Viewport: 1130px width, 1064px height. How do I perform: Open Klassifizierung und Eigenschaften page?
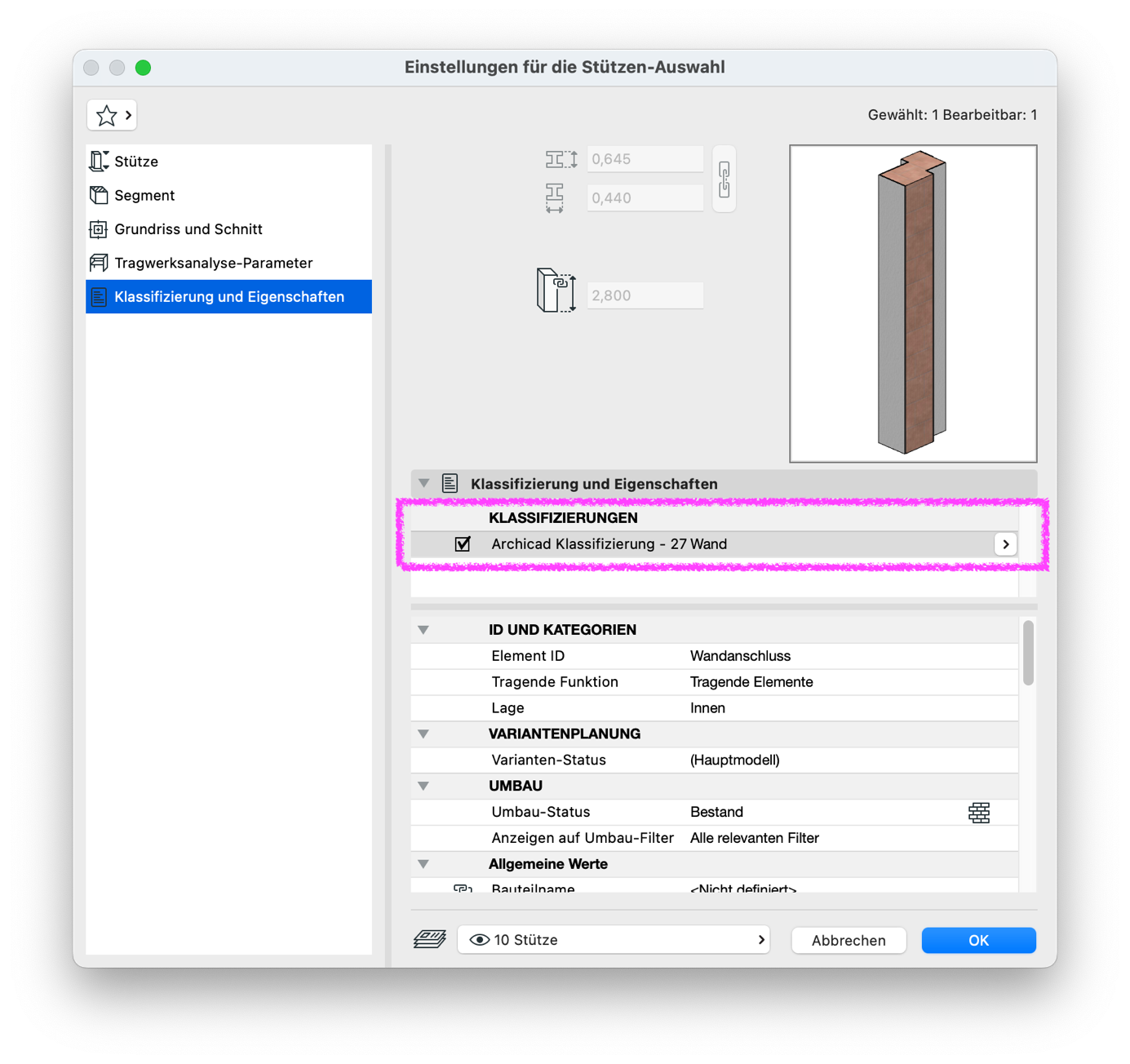click(x=228, y=297)
